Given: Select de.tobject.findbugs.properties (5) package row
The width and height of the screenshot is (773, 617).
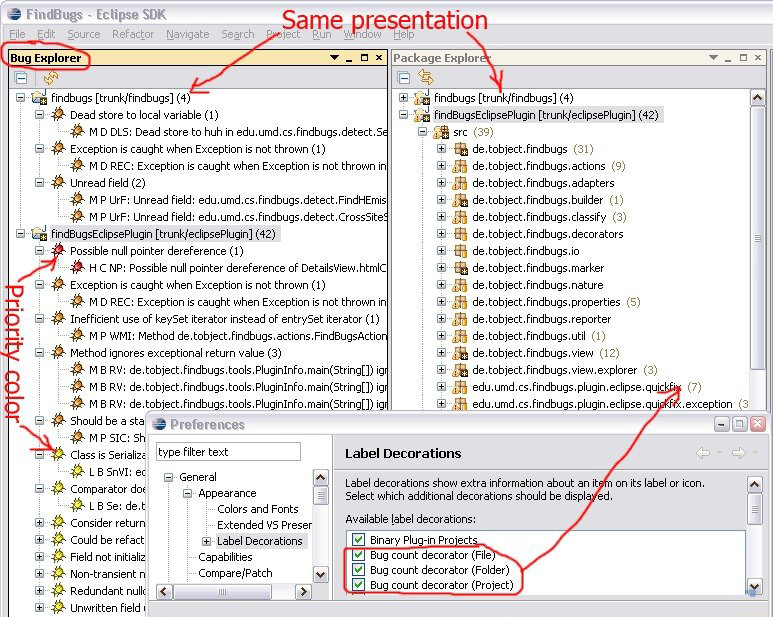Looking at the screenshot, I should tap(546, 302).
